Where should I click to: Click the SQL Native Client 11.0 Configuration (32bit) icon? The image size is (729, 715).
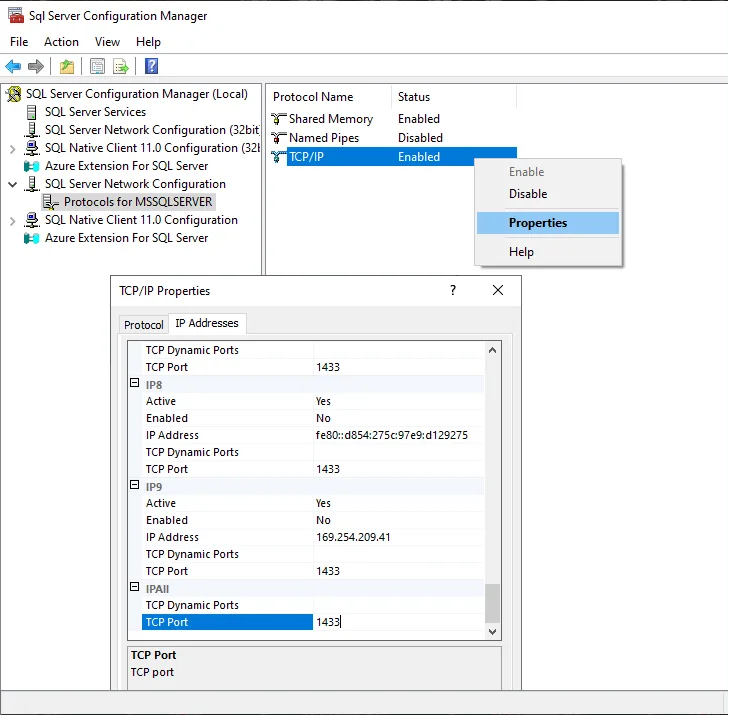[x=32, y=148]
